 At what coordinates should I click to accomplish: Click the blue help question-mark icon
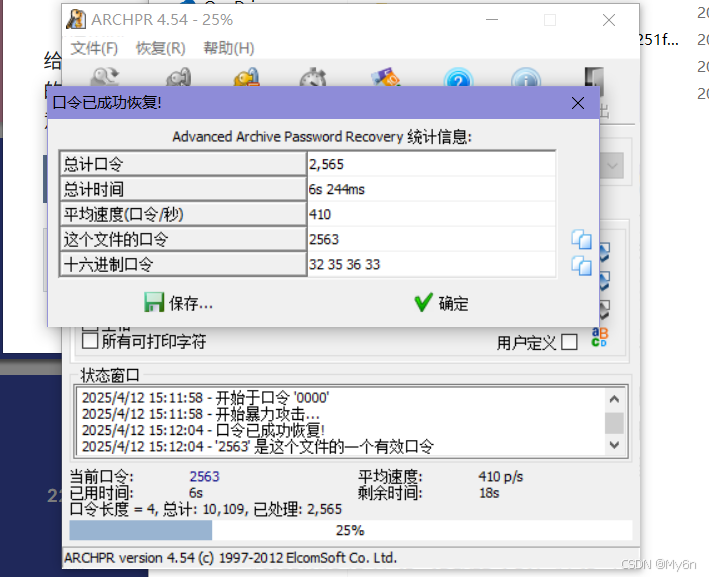coord(458,78)
